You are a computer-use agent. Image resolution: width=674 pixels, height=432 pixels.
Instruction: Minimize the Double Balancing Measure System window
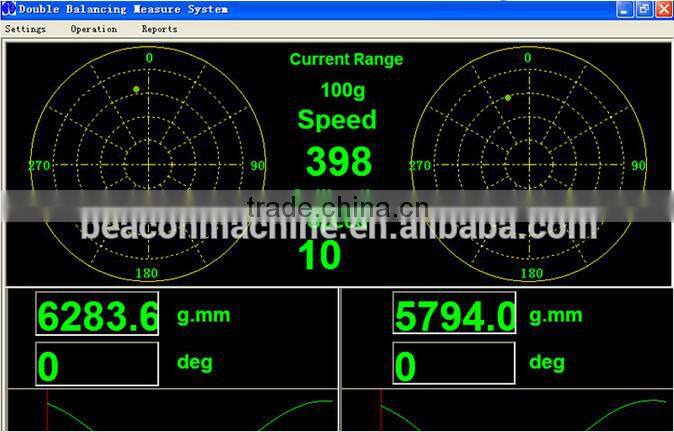click(624, 9)
